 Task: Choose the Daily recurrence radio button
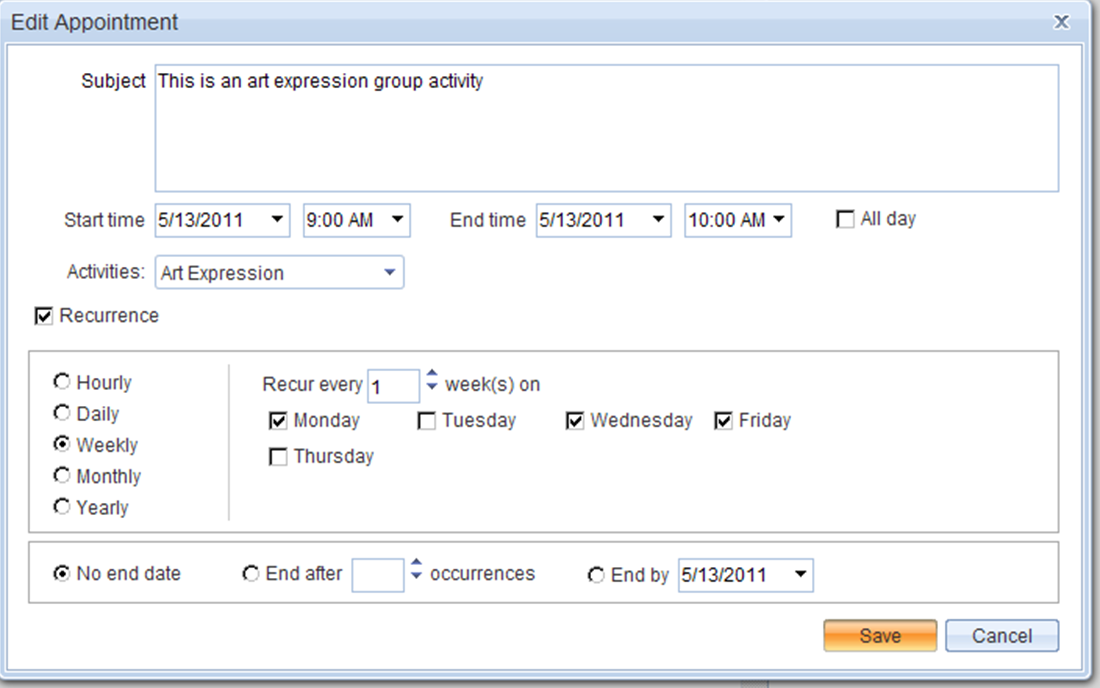(x=62, y=413)
